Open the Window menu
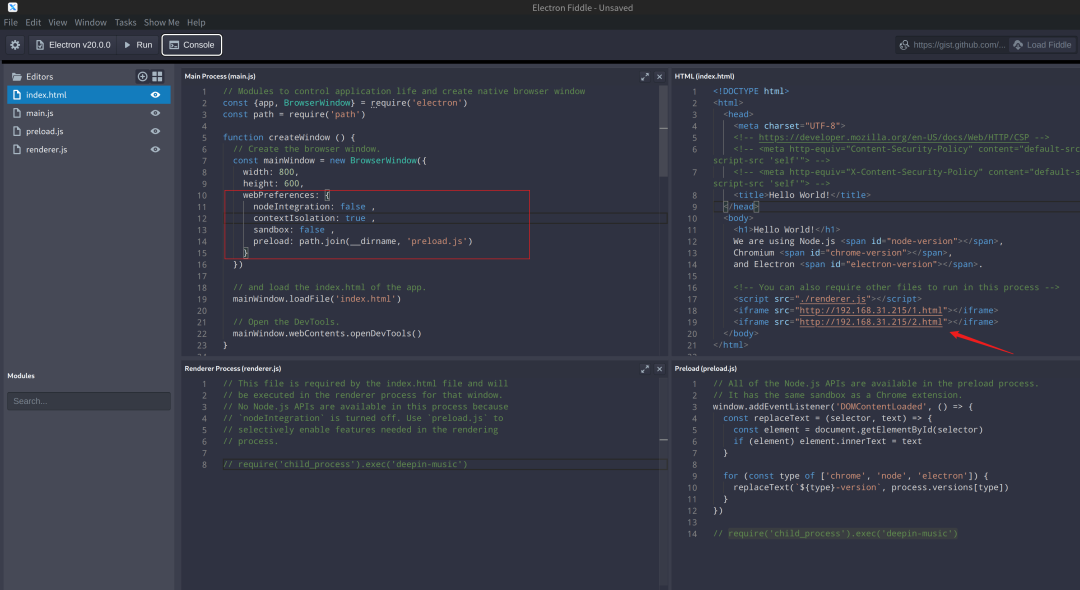The image size is (1080, 590). pos(90,23)
